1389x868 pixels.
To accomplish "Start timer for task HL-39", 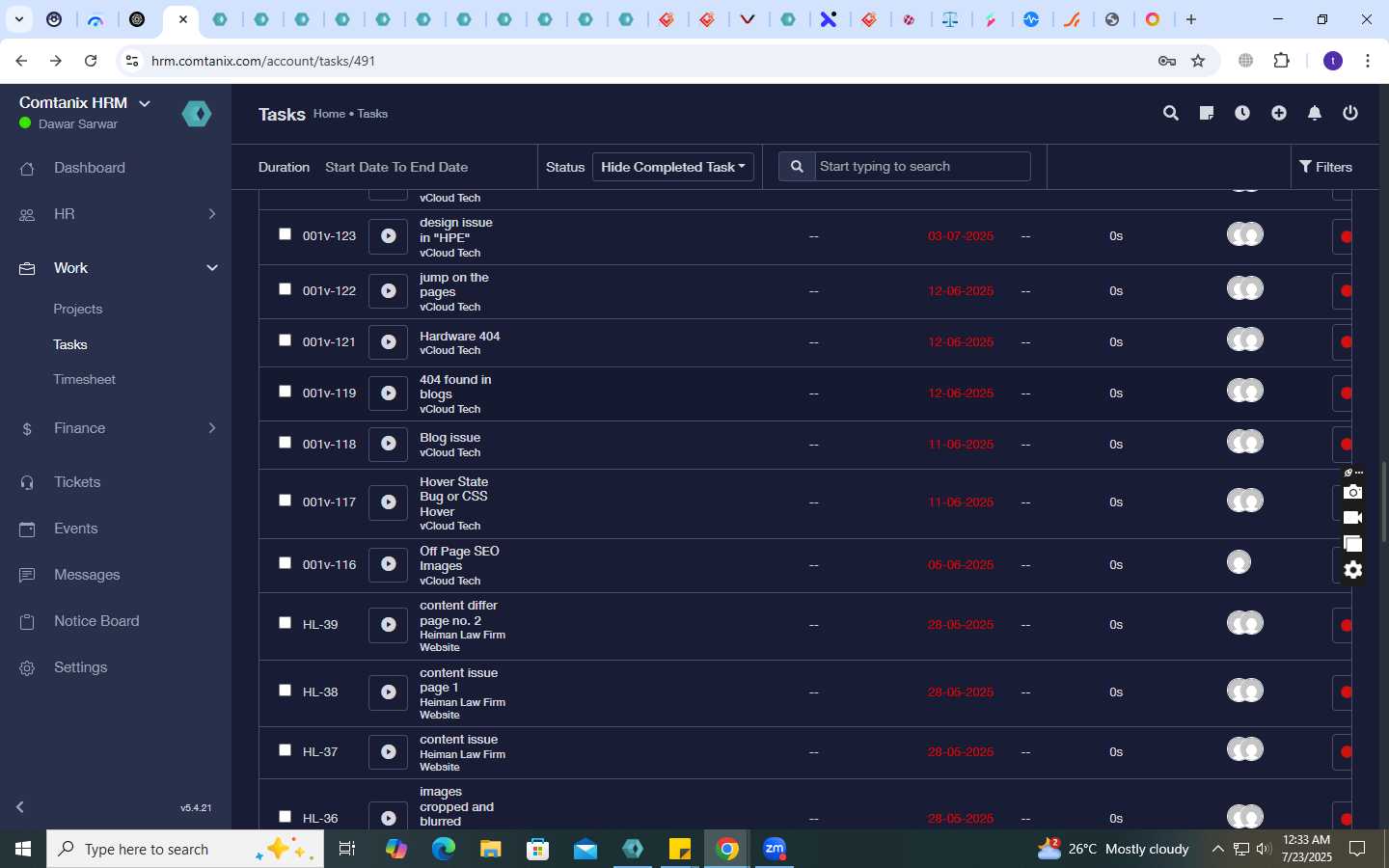I will click(x=389, y=625).
